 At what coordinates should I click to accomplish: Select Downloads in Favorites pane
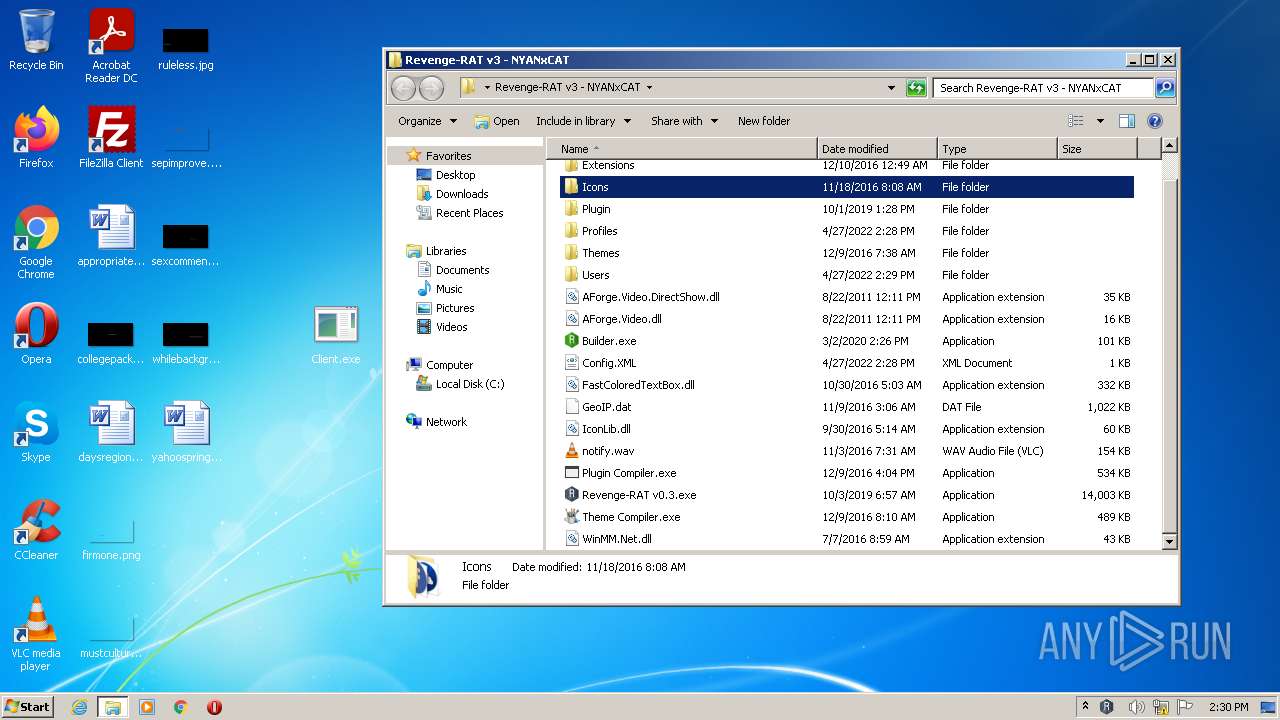pyautogui.click(x=461, y=194)
